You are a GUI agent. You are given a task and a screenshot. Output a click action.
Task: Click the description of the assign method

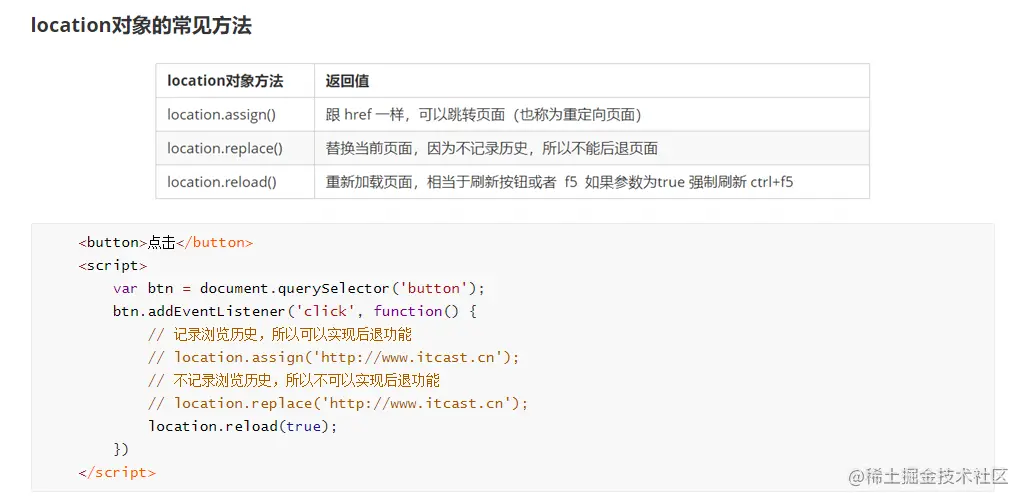point(483,114)
